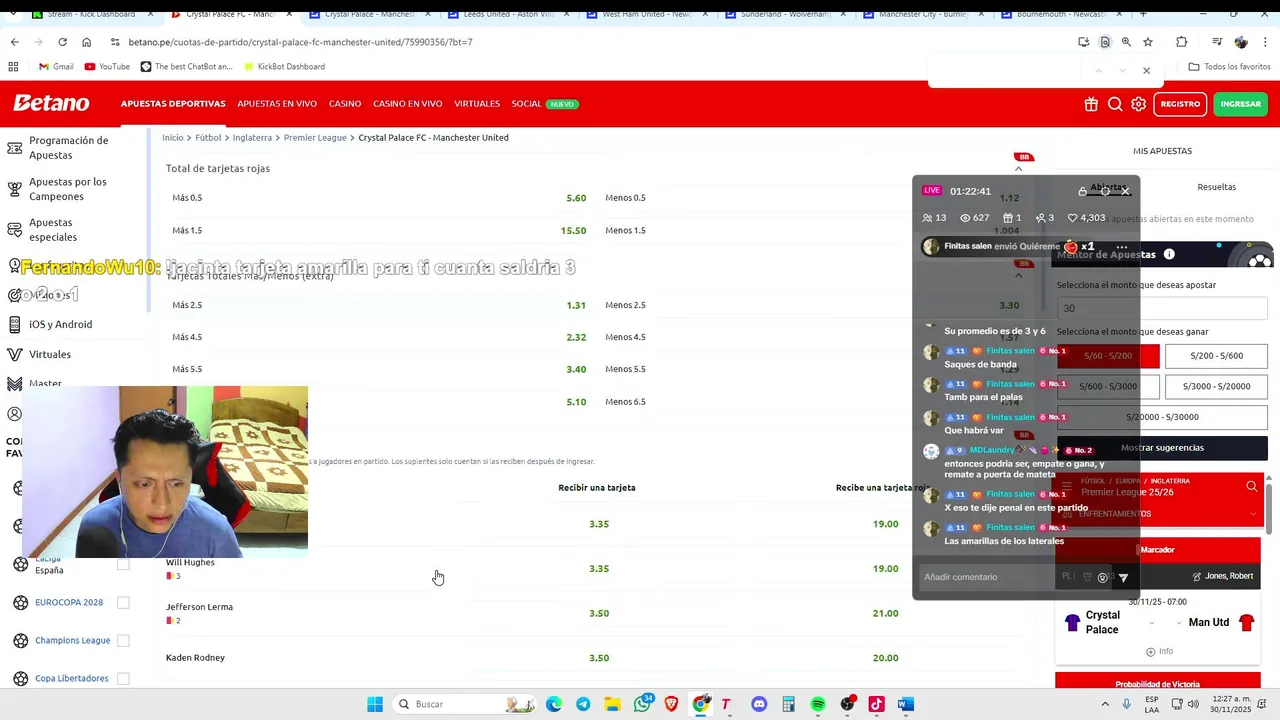Viewport: 1280px width, 720px height.
Task: Select the S/3000 - S/20000 win amount option
Action: (x=1215, y=386)
